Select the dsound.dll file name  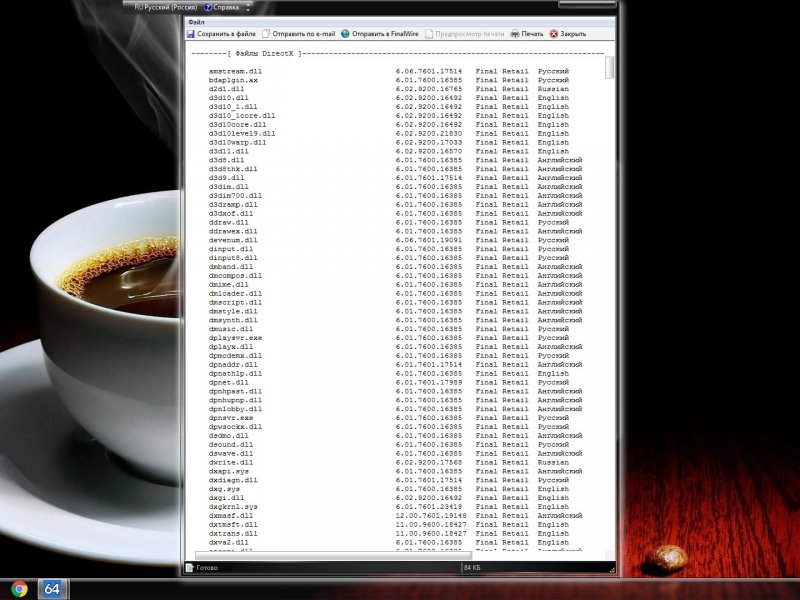(231, 445)
